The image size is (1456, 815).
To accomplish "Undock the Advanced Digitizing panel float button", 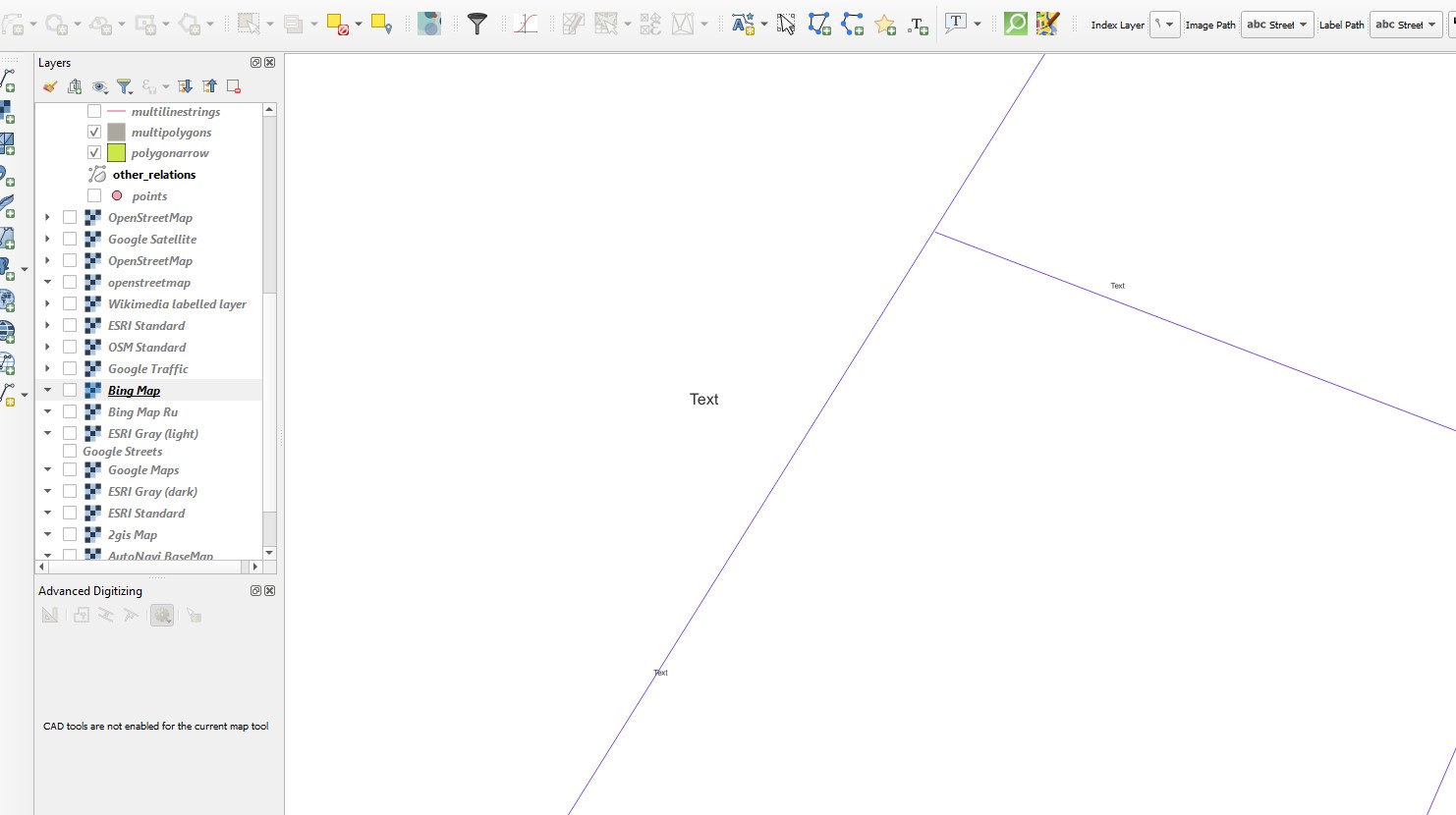I will pos(255,591).
